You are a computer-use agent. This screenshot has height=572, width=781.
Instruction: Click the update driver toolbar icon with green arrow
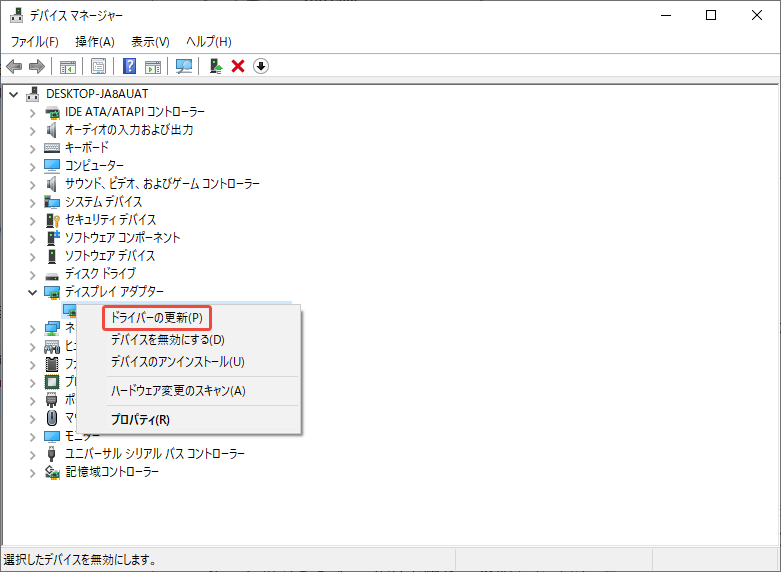216,66
